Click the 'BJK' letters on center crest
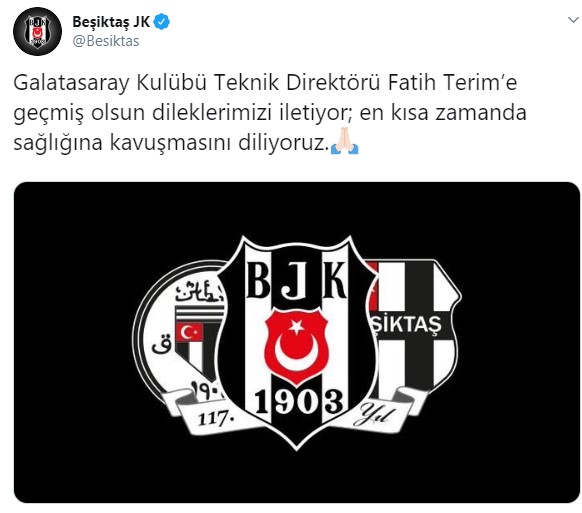The width and height of the screenshot is (582, 513). [297, 280]
